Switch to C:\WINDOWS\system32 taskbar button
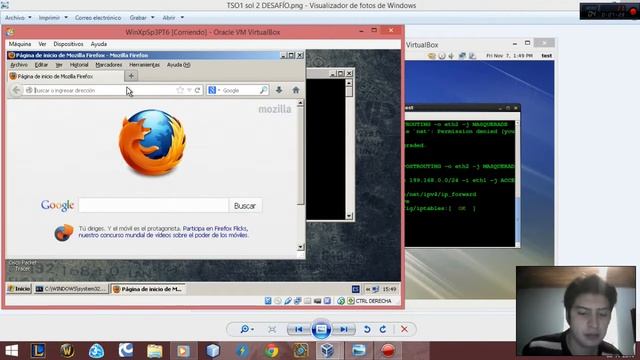640x360 pixels. [71, 289]
